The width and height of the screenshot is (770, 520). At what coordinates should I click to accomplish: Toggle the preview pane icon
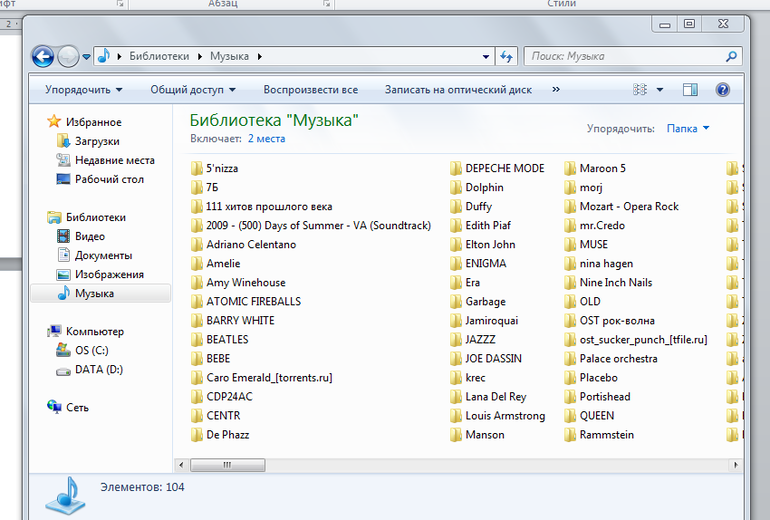(x=690, y=90)
